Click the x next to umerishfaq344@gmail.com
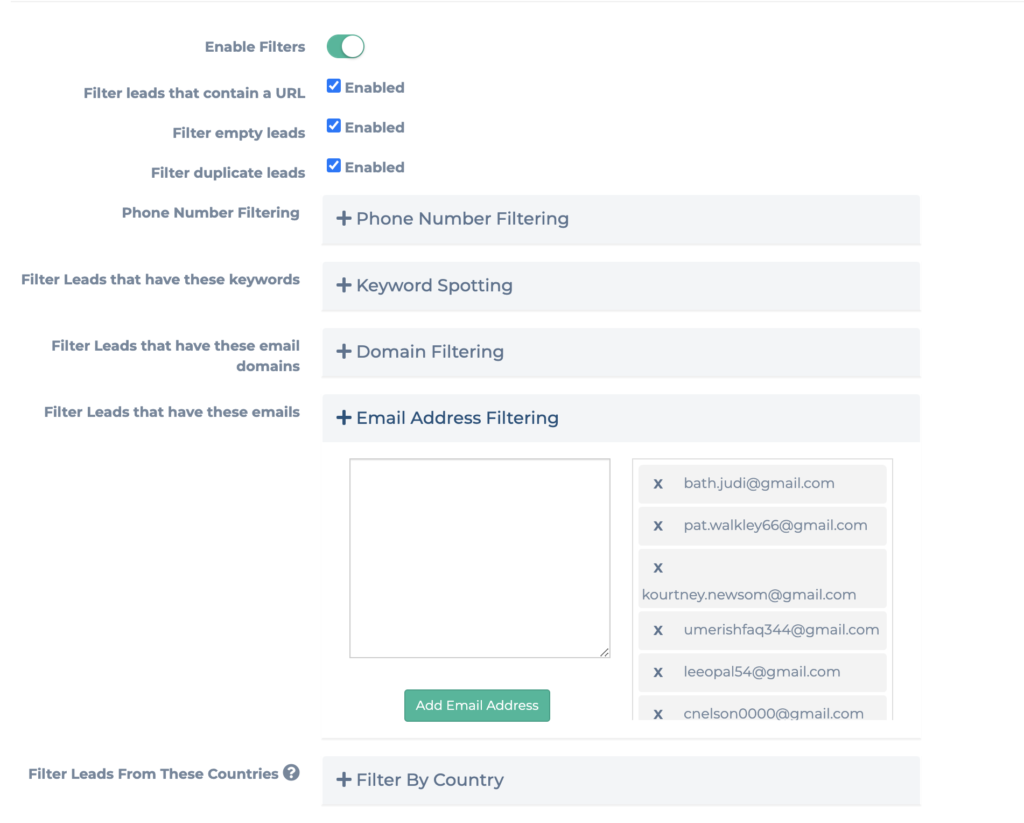The height and width of the screenshot is (823, 1024). tap(658, 631)
